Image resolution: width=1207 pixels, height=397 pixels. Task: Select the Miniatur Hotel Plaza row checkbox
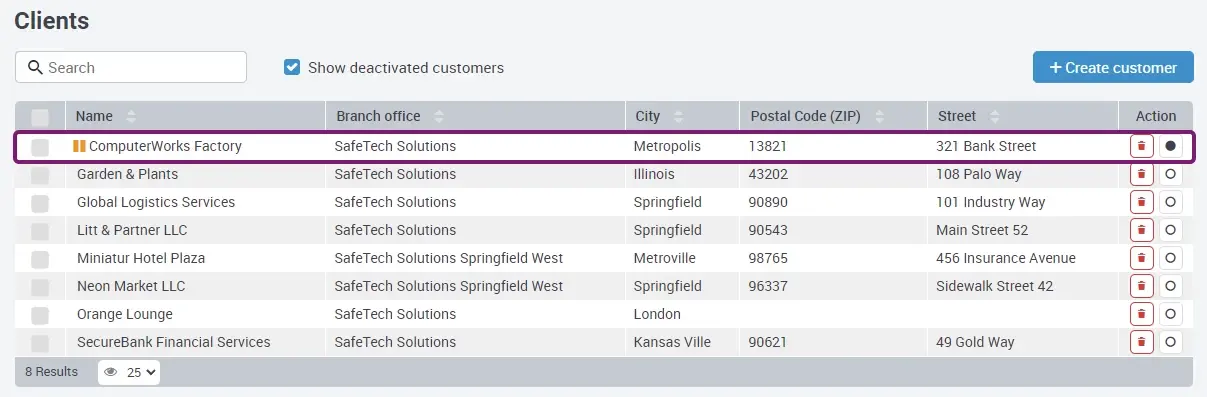pos(40,259)
